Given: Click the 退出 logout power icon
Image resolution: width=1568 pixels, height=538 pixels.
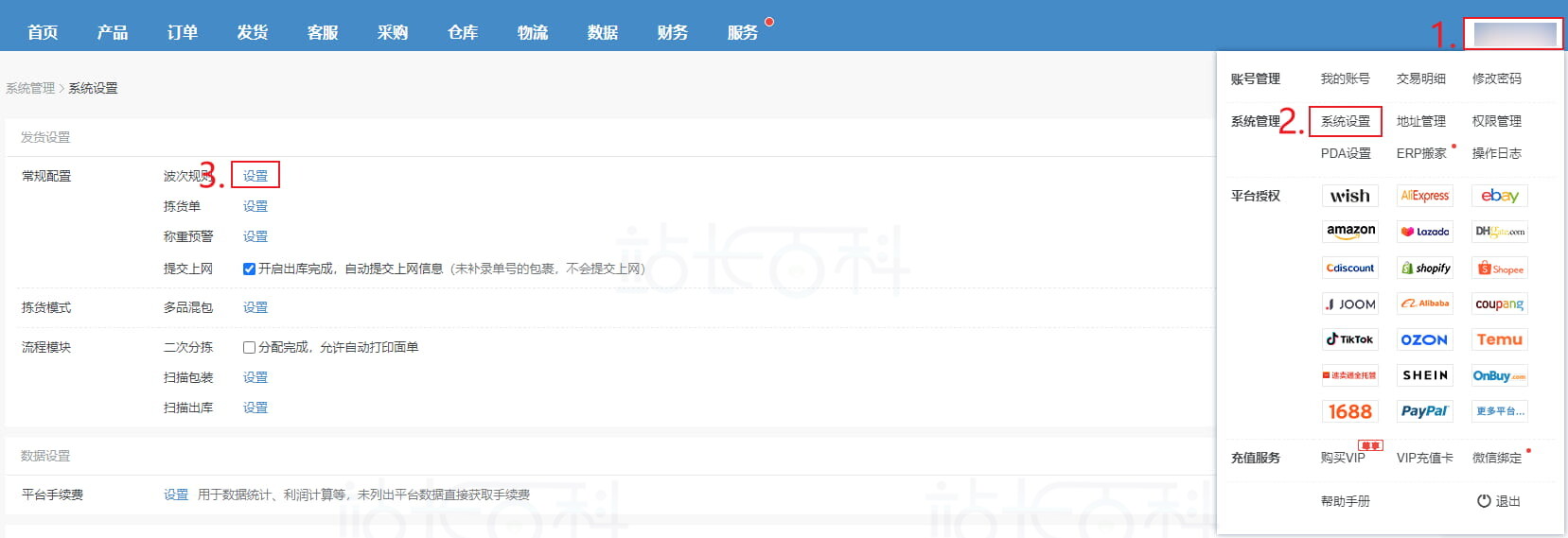Looking at the screenshot, I should click(x=1484, y=501).
